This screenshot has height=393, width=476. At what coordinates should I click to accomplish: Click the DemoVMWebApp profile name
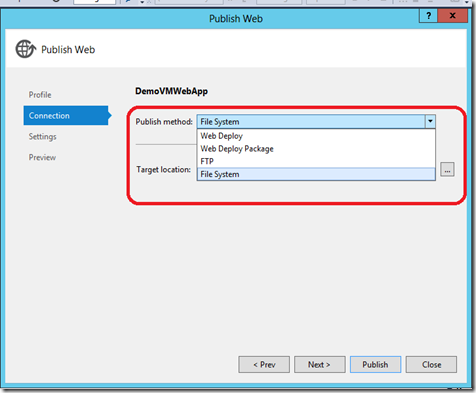pyautogui.click(x=171, y=91)
